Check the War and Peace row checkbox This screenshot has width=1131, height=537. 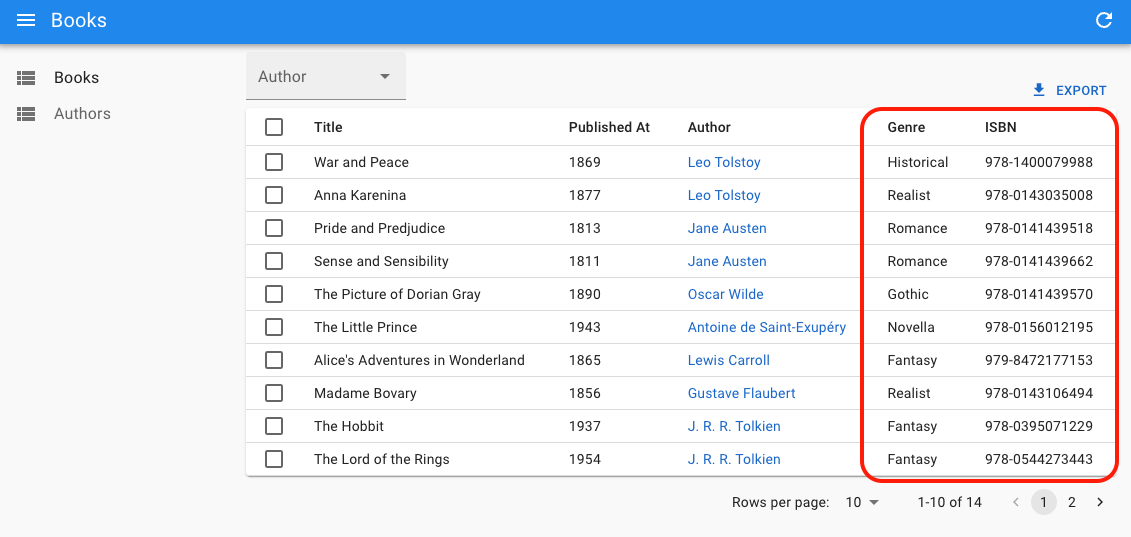[x=274, y=162]
